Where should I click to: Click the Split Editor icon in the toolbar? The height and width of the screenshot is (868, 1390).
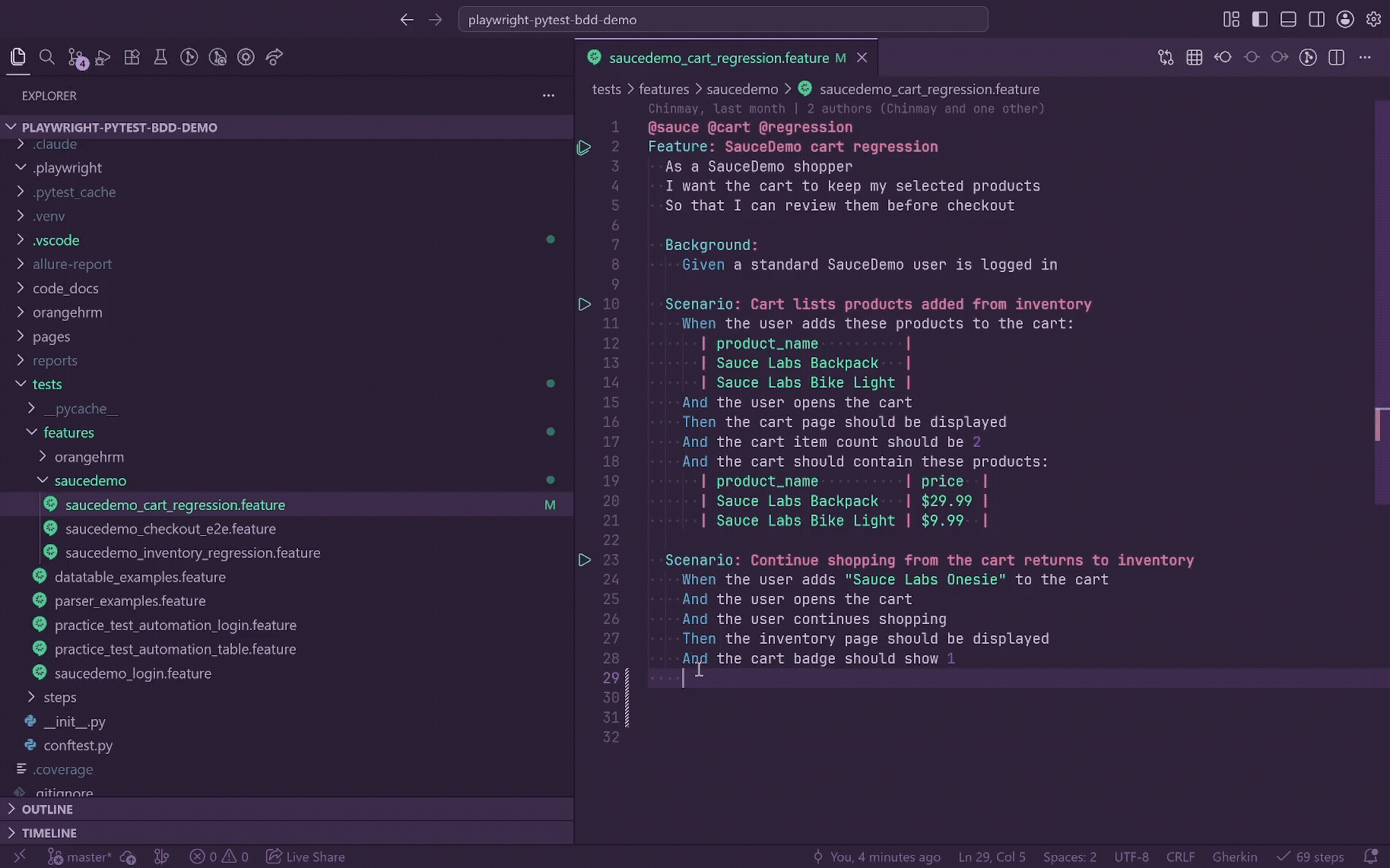click(1336, 57)
